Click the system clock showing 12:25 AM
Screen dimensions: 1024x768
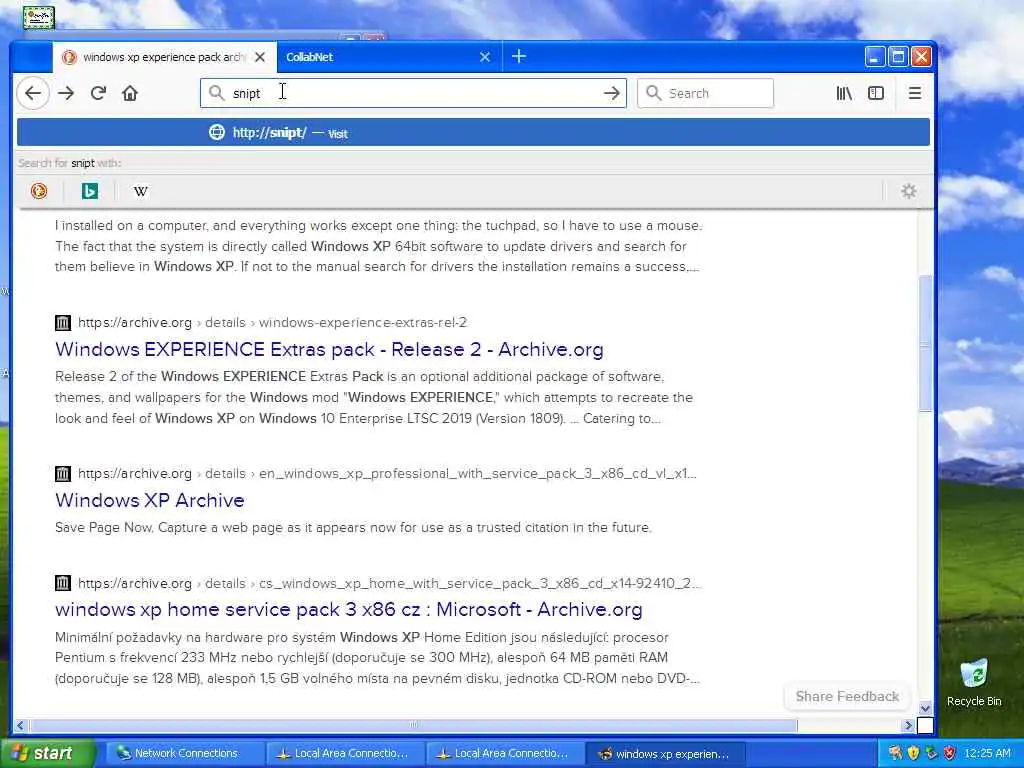987,753
